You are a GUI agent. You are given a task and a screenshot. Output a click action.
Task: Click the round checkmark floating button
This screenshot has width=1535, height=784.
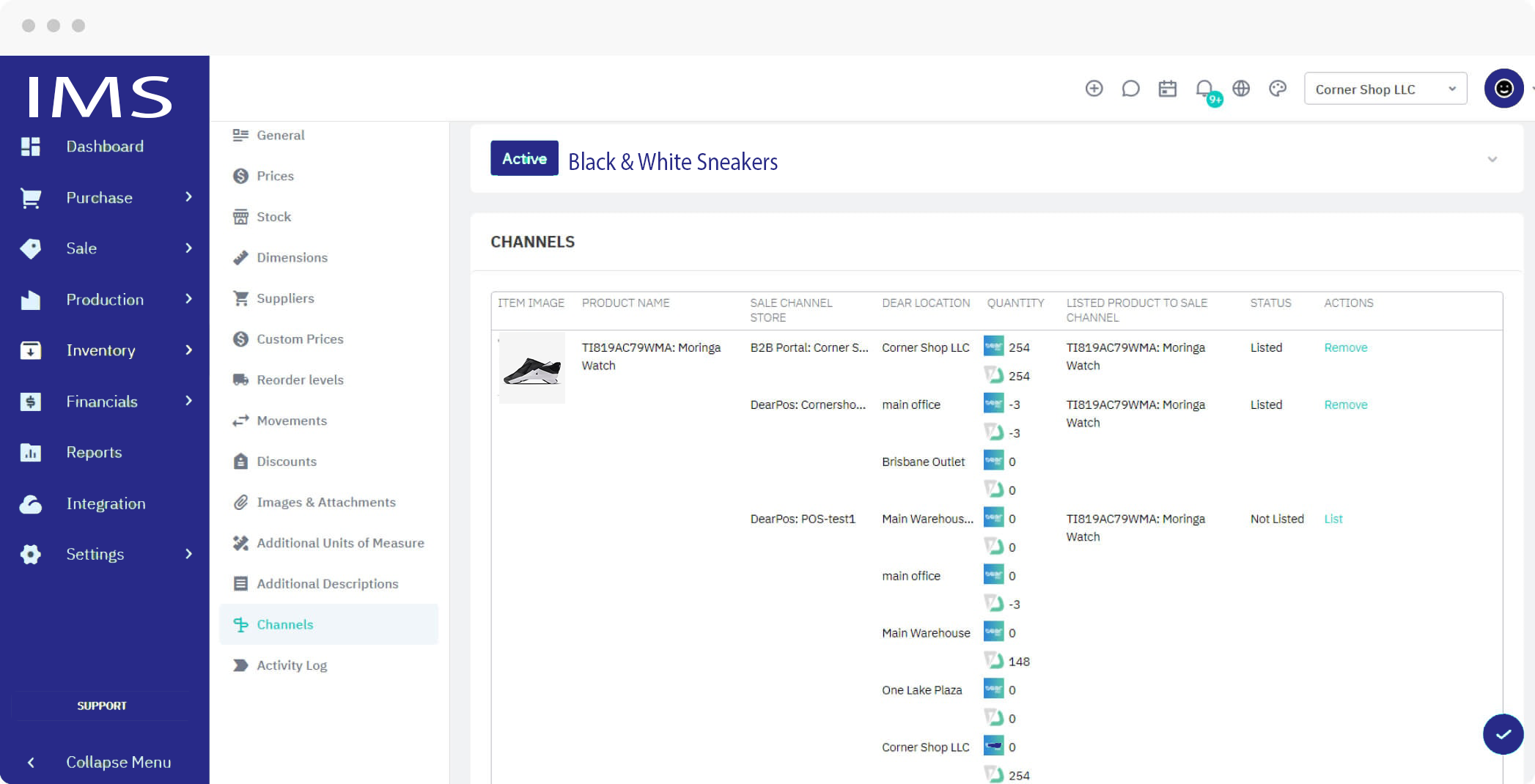click(x=1503, y=734)
